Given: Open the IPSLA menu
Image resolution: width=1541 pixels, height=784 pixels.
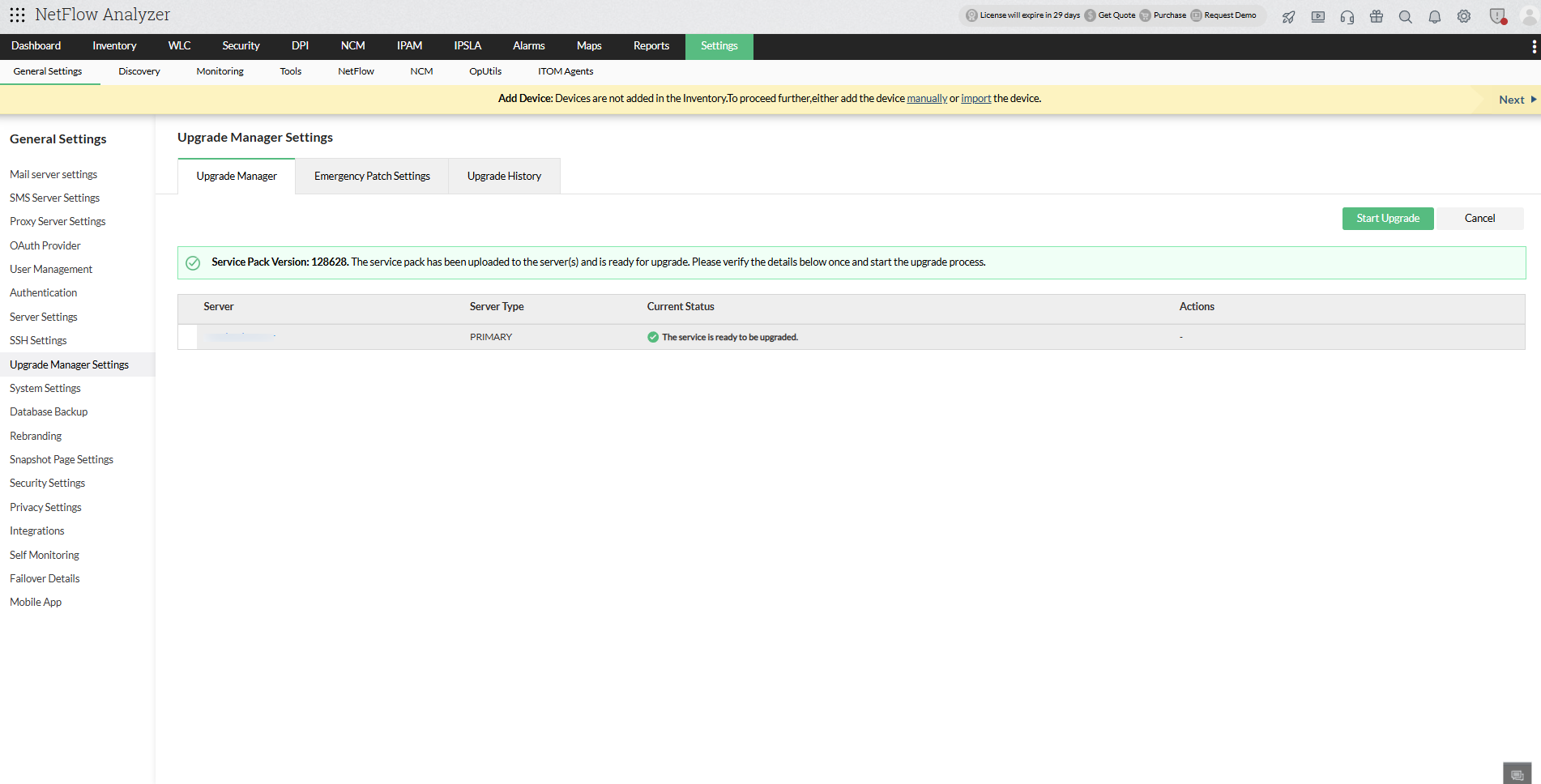Looking at the screenshot, I should [x=467, y=46].
